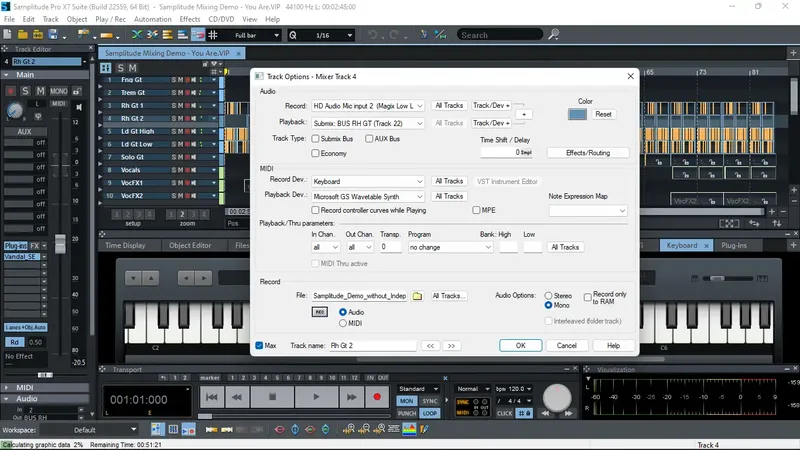Image resolution: width=800 pixels, height=450 pixels.
Task: Click the folder icon next to Record File
Action: coord(418,296)
